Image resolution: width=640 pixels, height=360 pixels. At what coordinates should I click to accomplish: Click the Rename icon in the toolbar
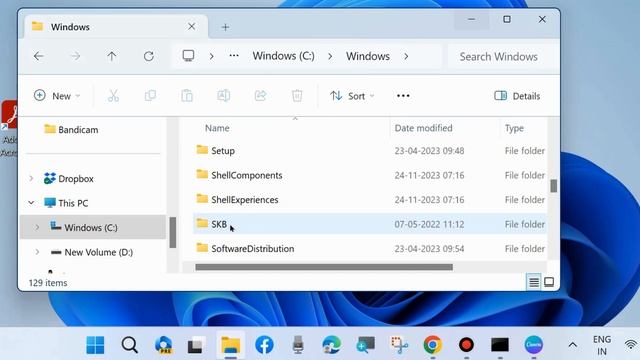[223, 96]
